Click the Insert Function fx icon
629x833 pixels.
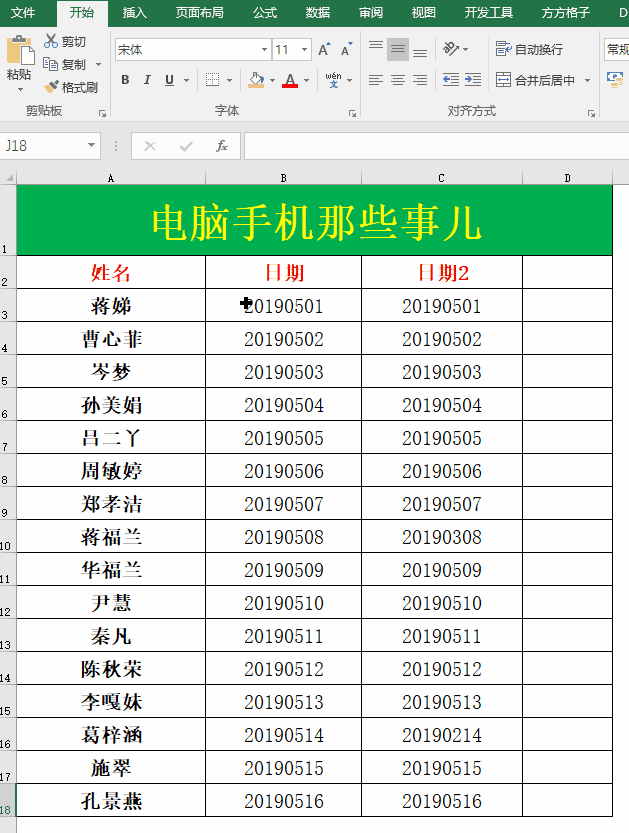click(222, 146)
